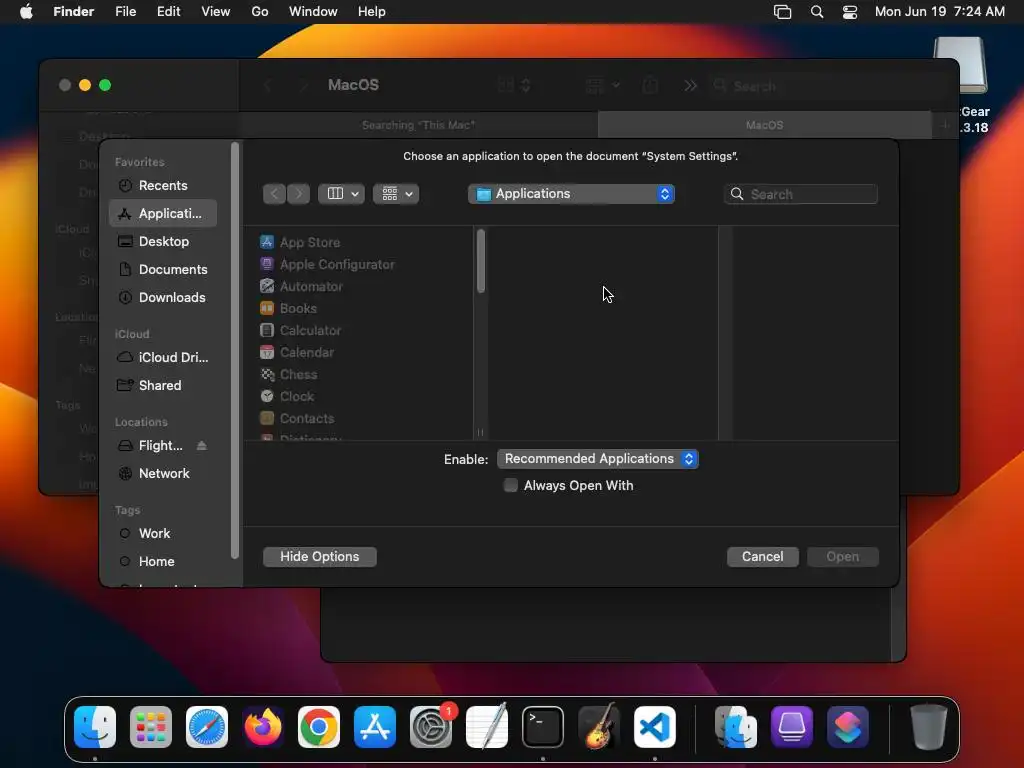Click the menu bar date and time
This screenshot has width=1024, height=768.
click(940, 12)
